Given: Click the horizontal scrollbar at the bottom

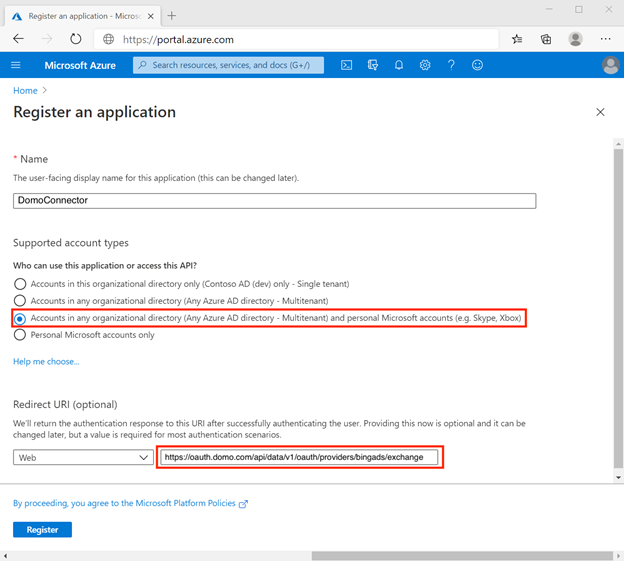Looking at the screenshot, I should click(x=462, y=555).
